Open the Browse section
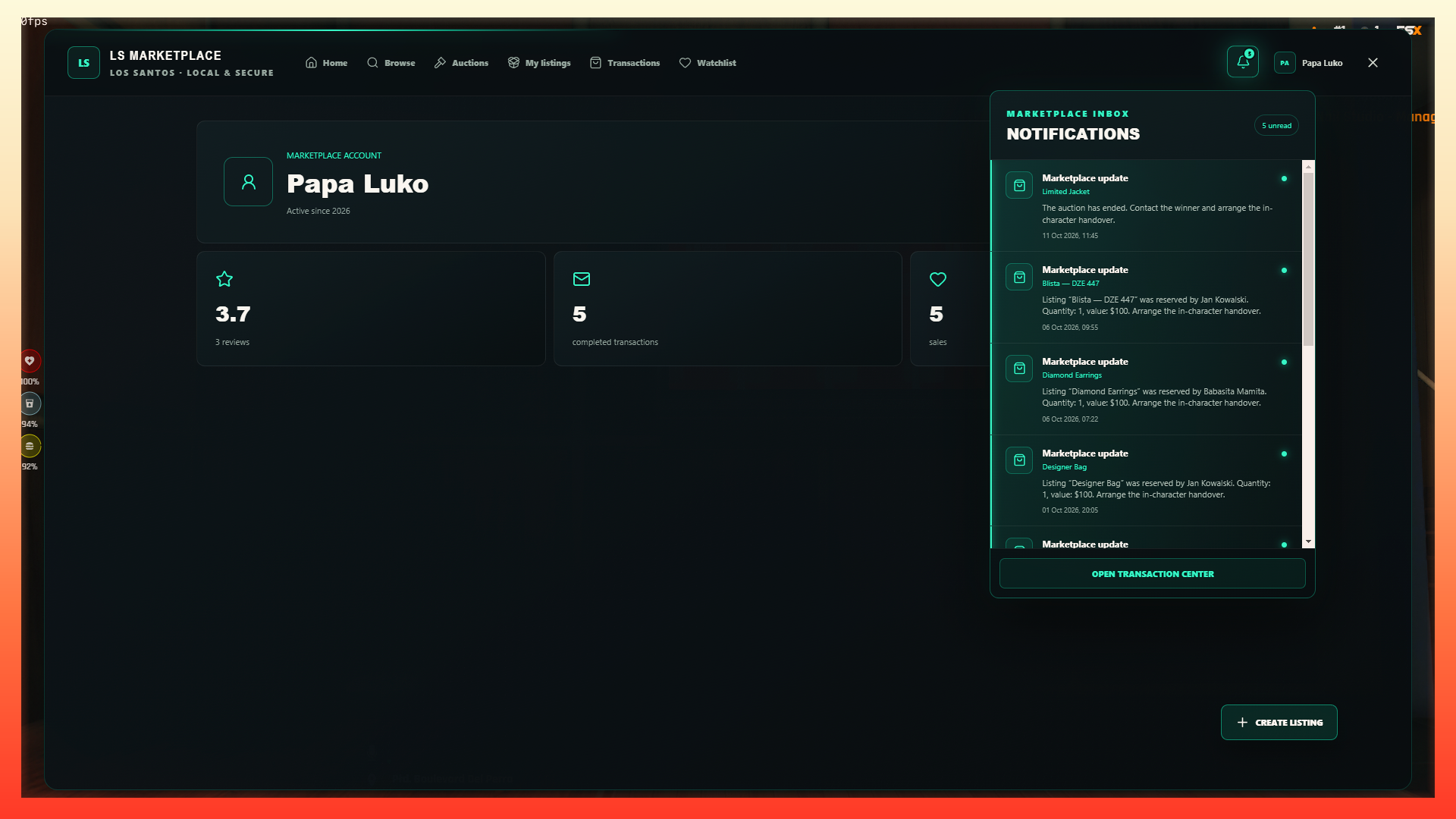Viewport: 1456px width, 819px height. 391,63
